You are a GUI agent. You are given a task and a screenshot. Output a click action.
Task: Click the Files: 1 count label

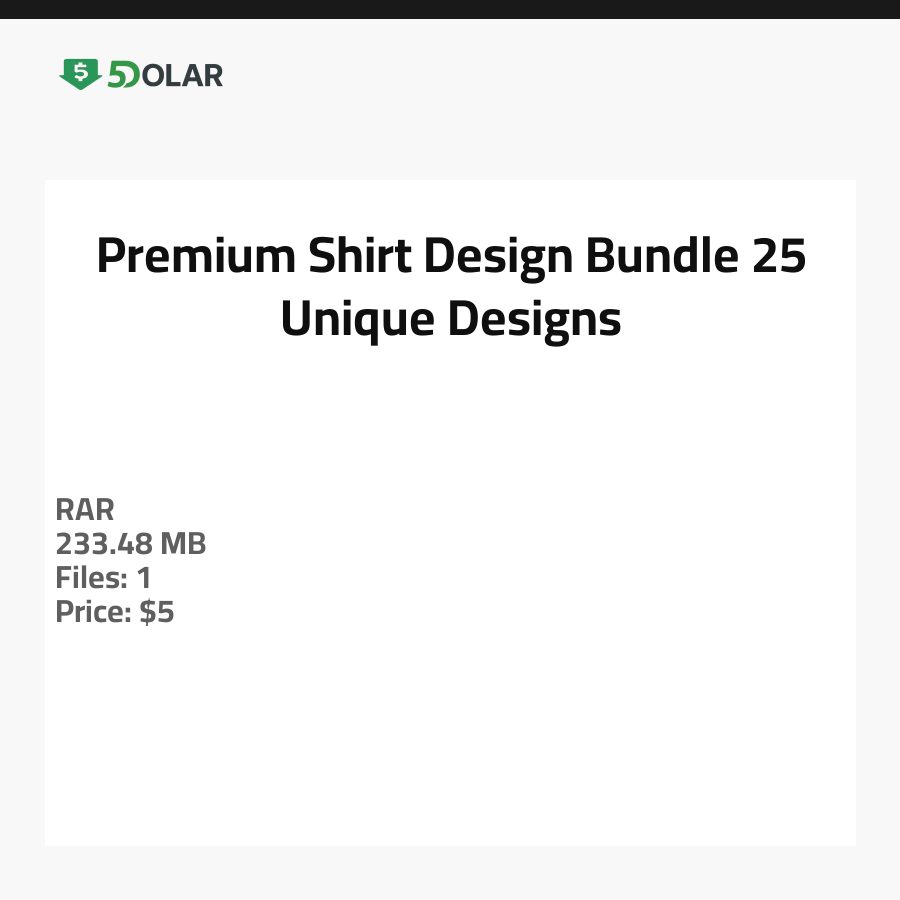tap(103, 578)
